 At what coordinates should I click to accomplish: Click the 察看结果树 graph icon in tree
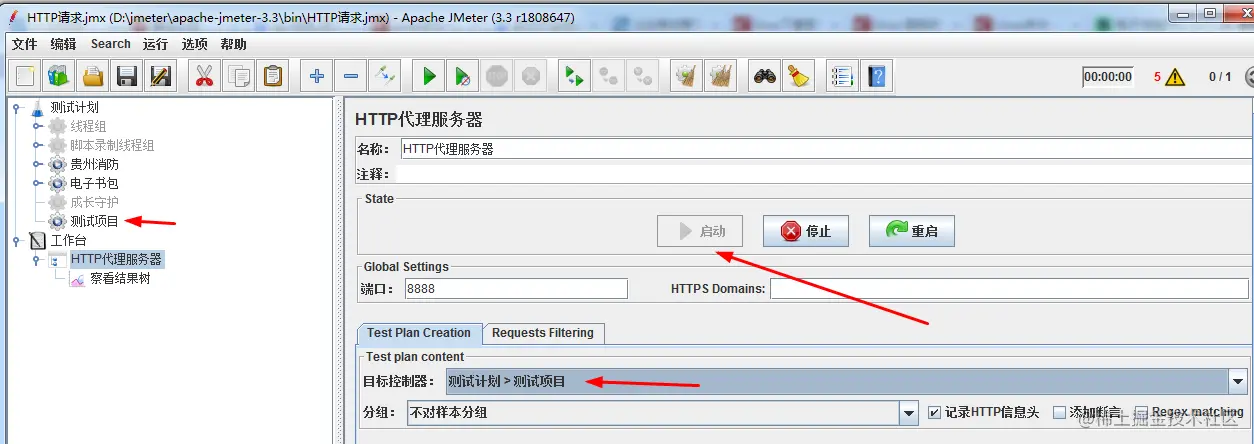click(77, 279)
